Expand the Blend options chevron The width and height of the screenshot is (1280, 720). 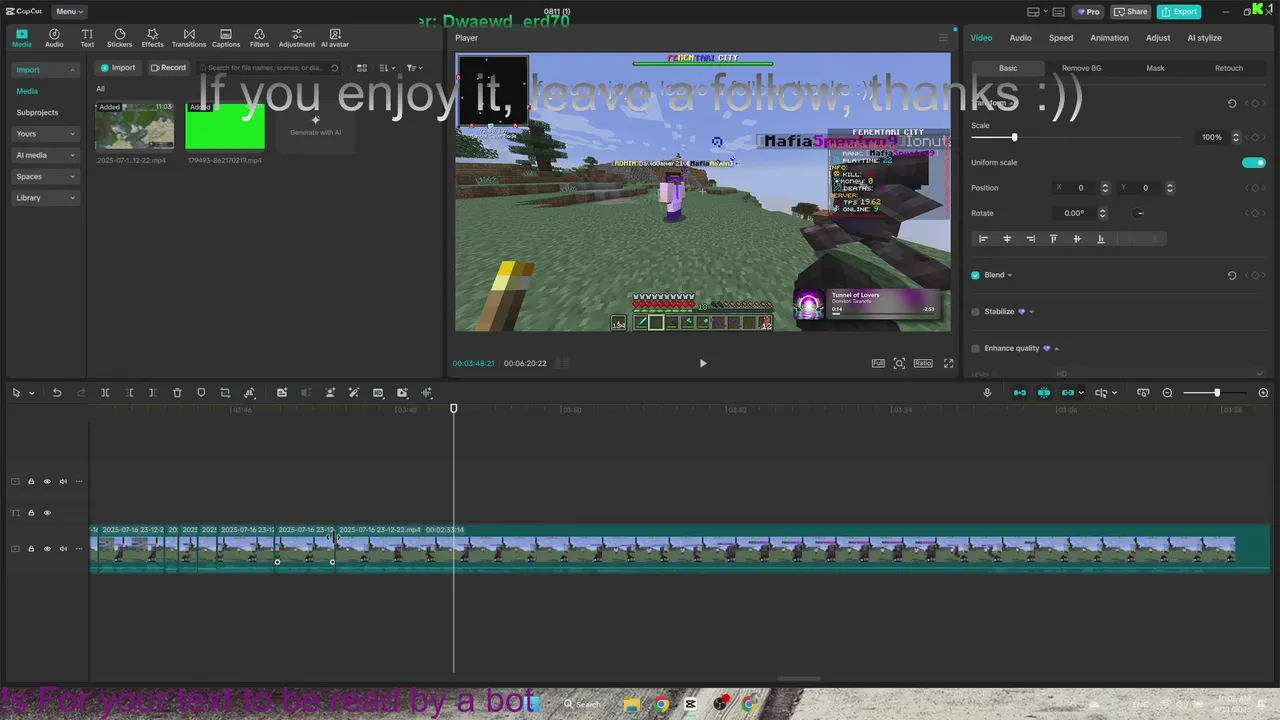(x=1010, y=275)
